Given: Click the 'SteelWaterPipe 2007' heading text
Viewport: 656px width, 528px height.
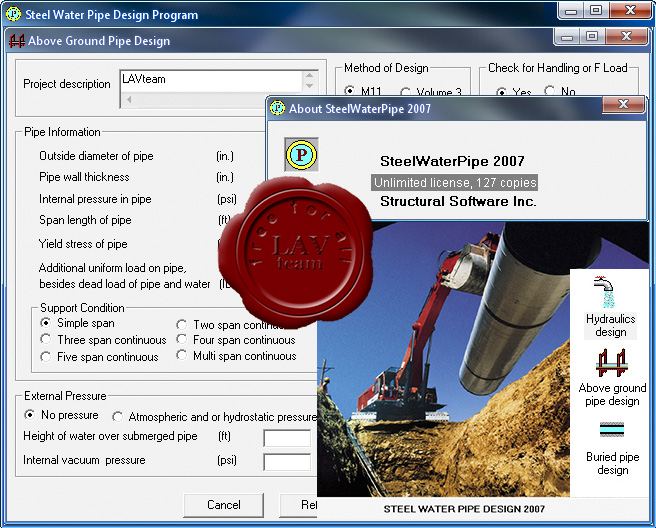Looking at the screenshot, I should tap(452, 161).
